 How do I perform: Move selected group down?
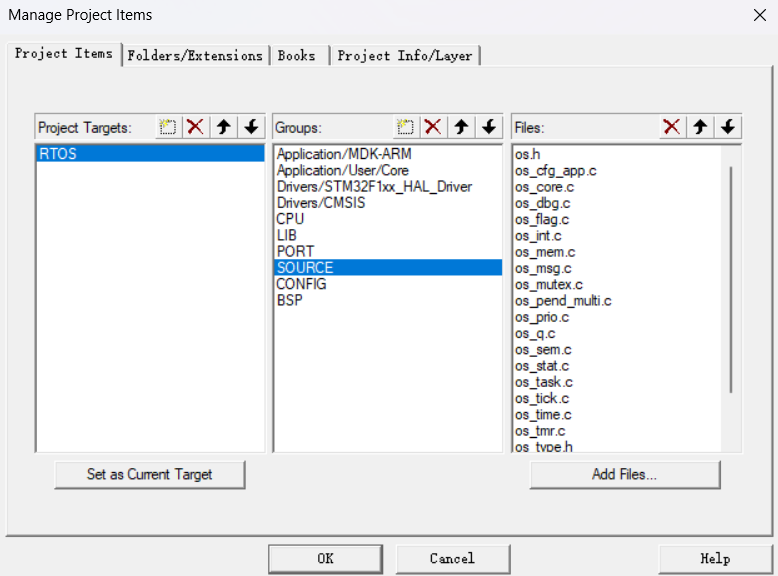[489, 127]
